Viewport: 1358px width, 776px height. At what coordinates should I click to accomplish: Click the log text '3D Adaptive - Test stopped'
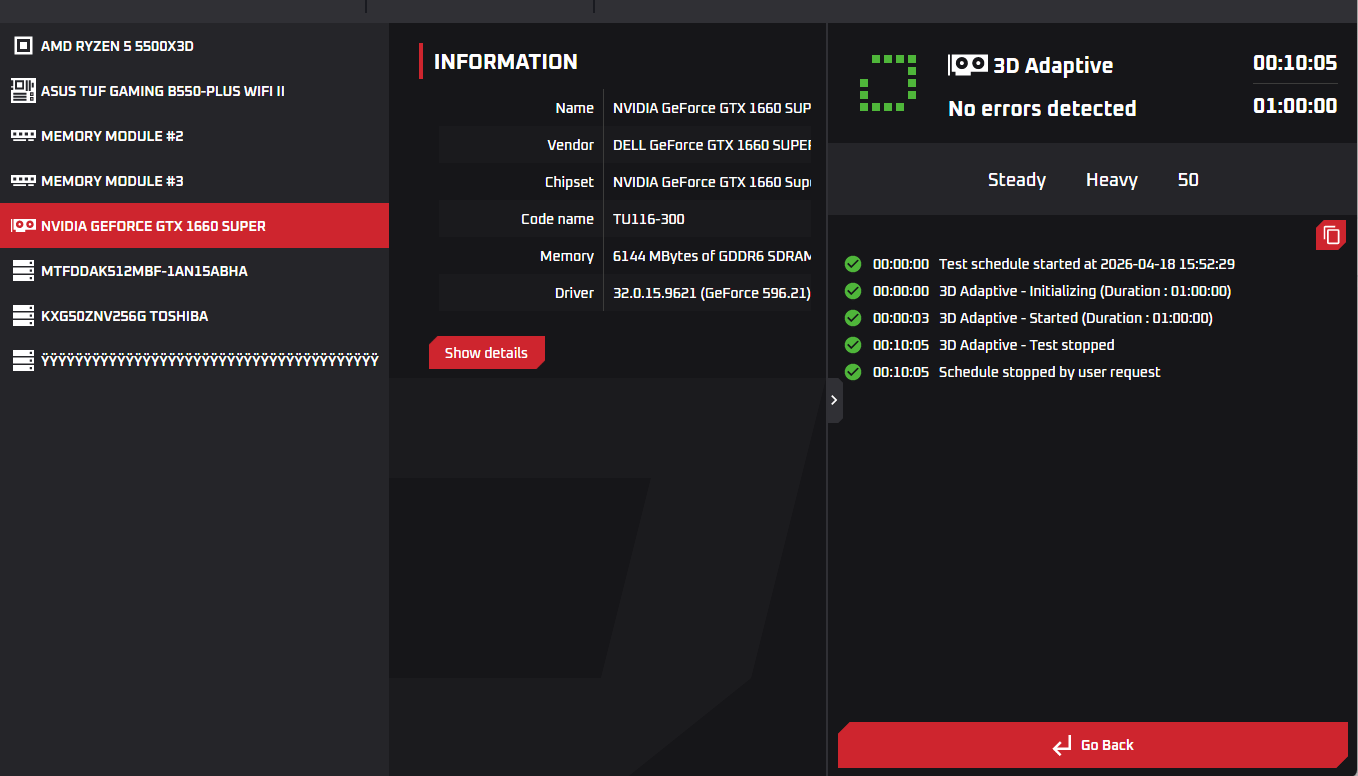point(1027,345)
